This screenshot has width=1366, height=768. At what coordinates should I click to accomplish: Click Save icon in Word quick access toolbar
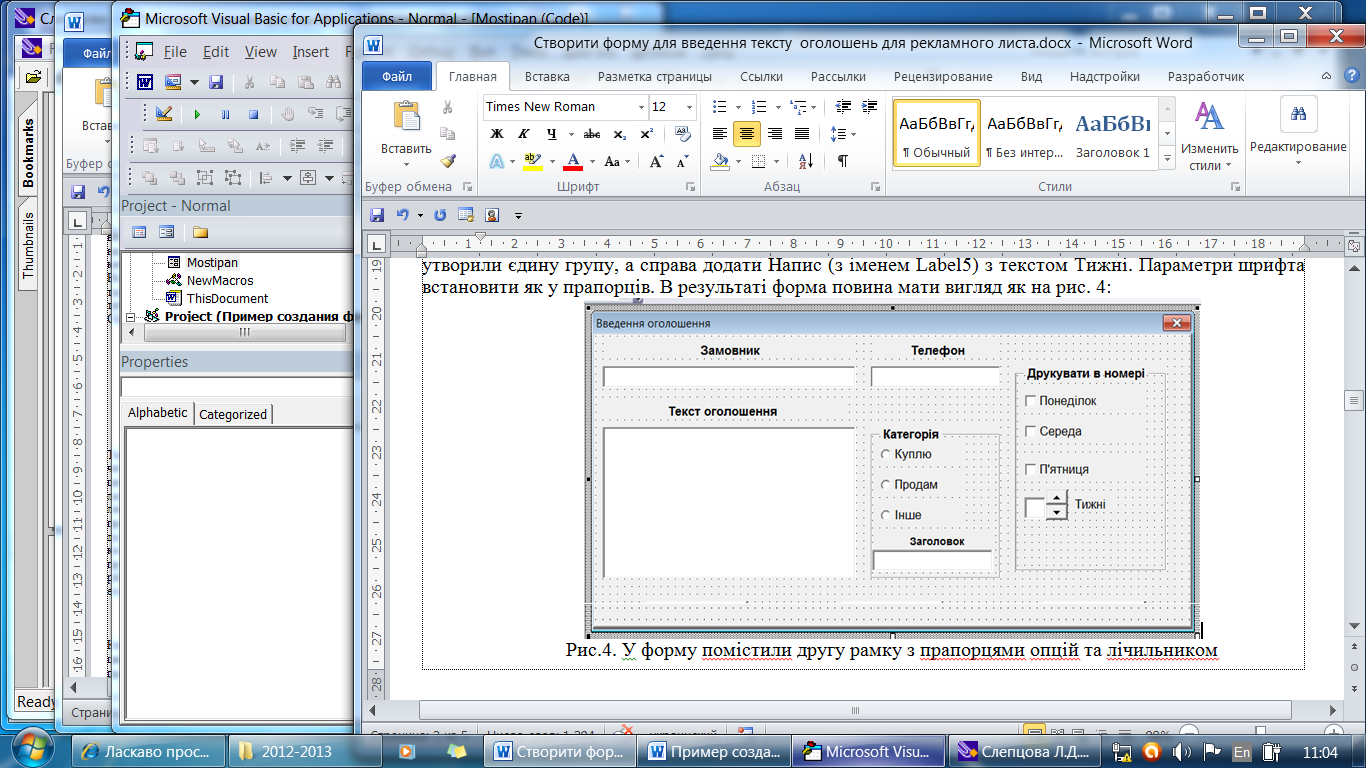[x=377, y=215]
